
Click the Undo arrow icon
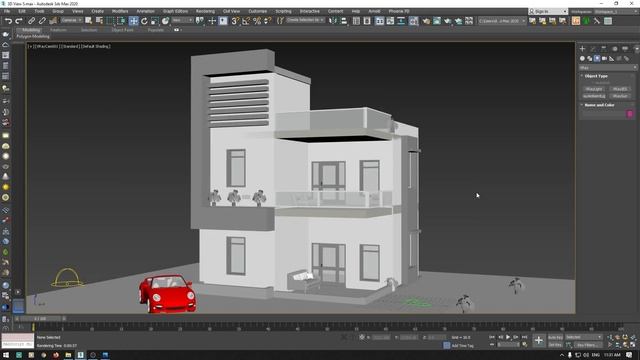[x=8, y=21]
